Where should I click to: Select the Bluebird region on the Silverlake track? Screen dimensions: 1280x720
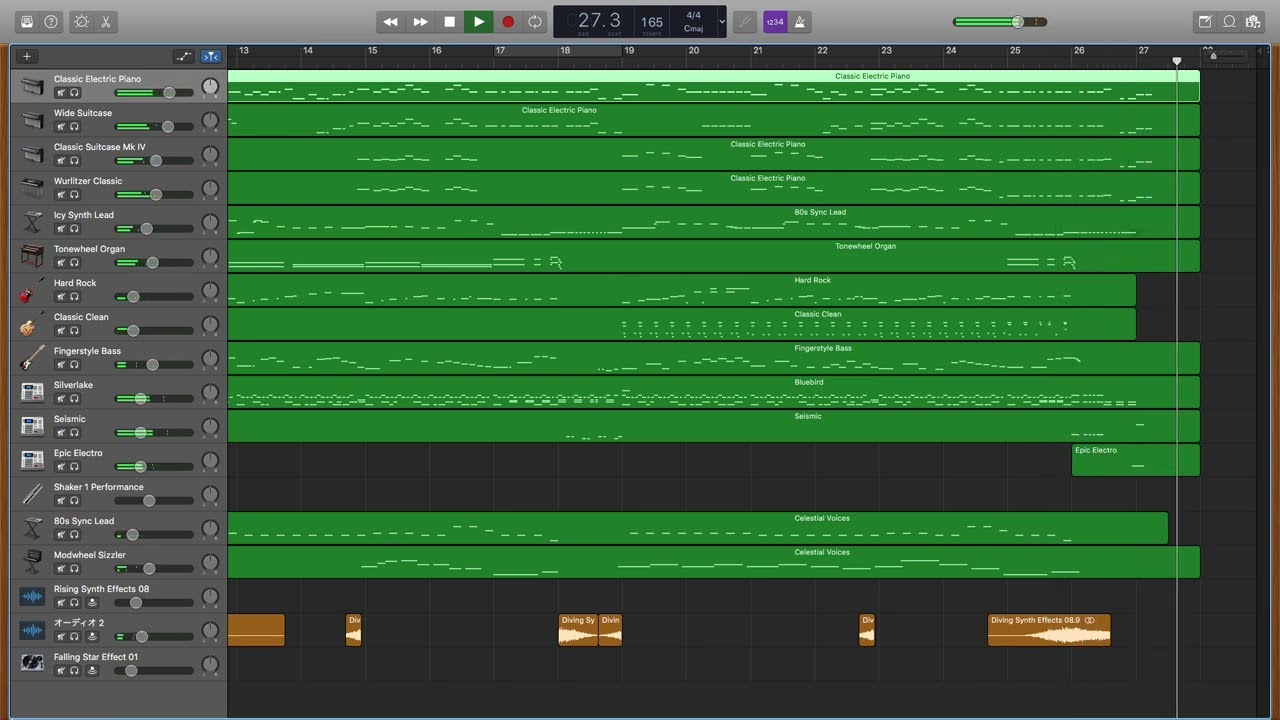tap(713, 392)
